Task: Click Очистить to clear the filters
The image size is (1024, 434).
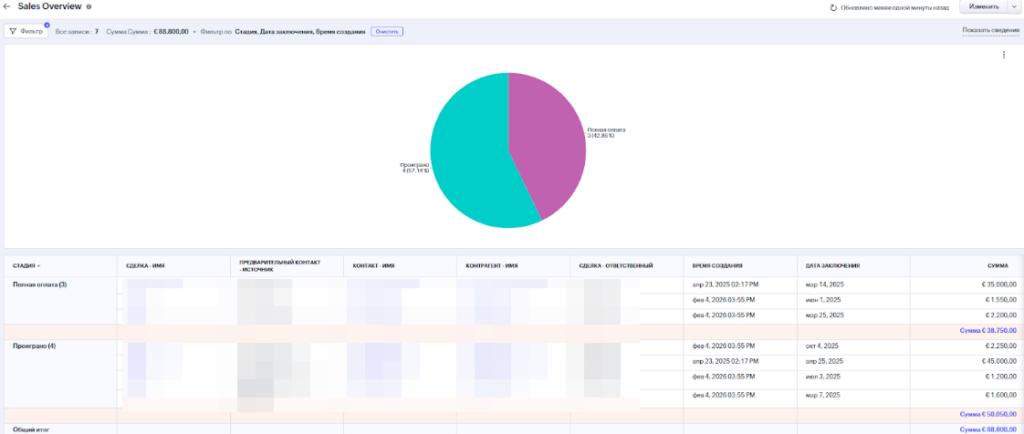Action: click(386, 31)
